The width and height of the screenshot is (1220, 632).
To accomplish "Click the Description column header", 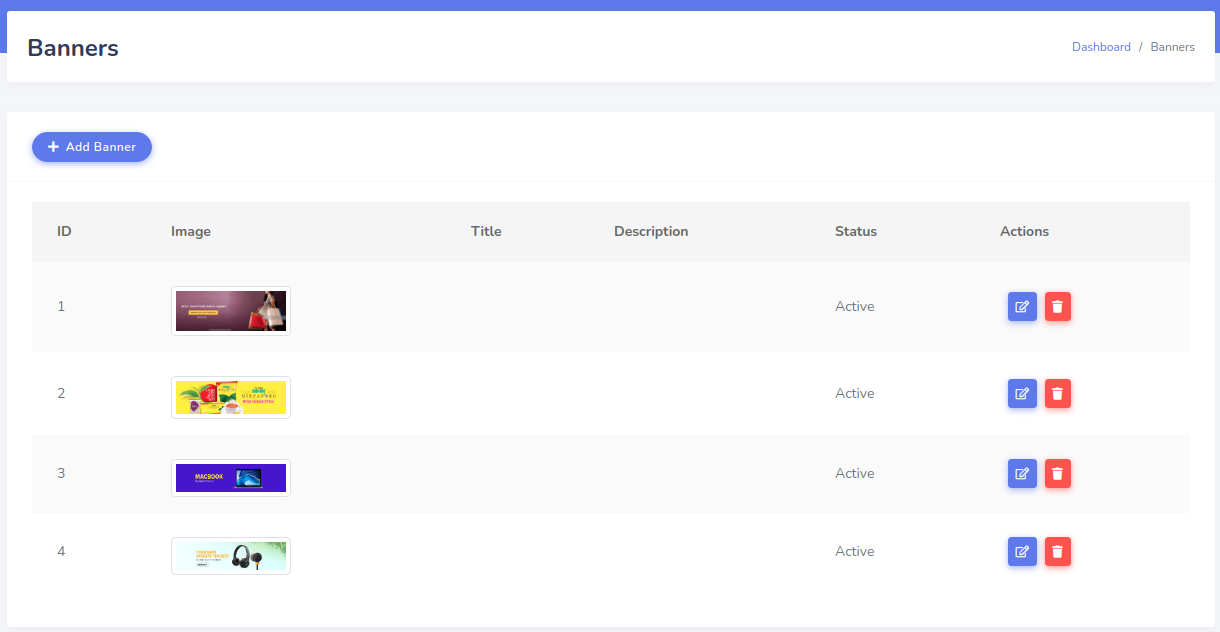I will coord(651,231).
